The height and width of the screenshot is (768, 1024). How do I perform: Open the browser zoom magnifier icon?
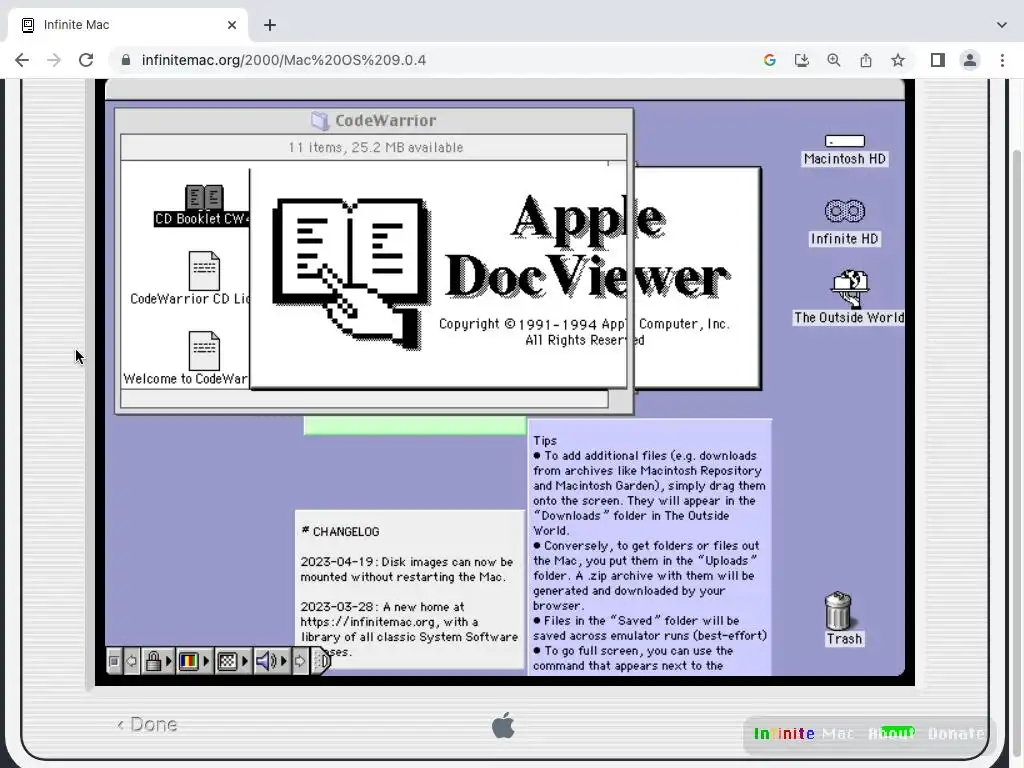833,60
